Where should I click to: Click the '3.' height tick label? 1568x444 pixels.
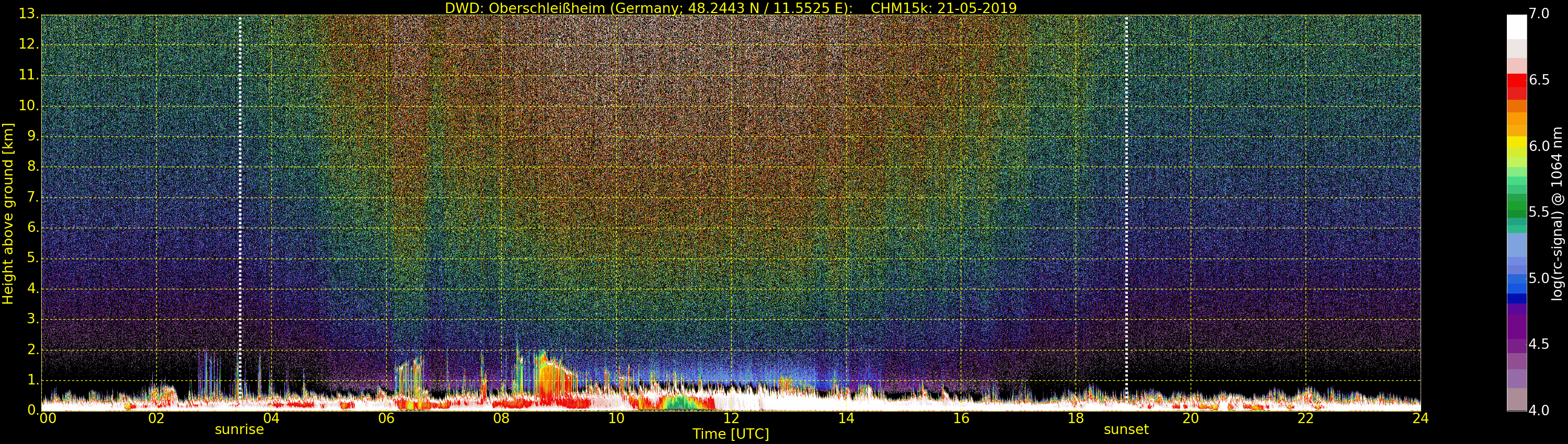(x=33, y=319)
